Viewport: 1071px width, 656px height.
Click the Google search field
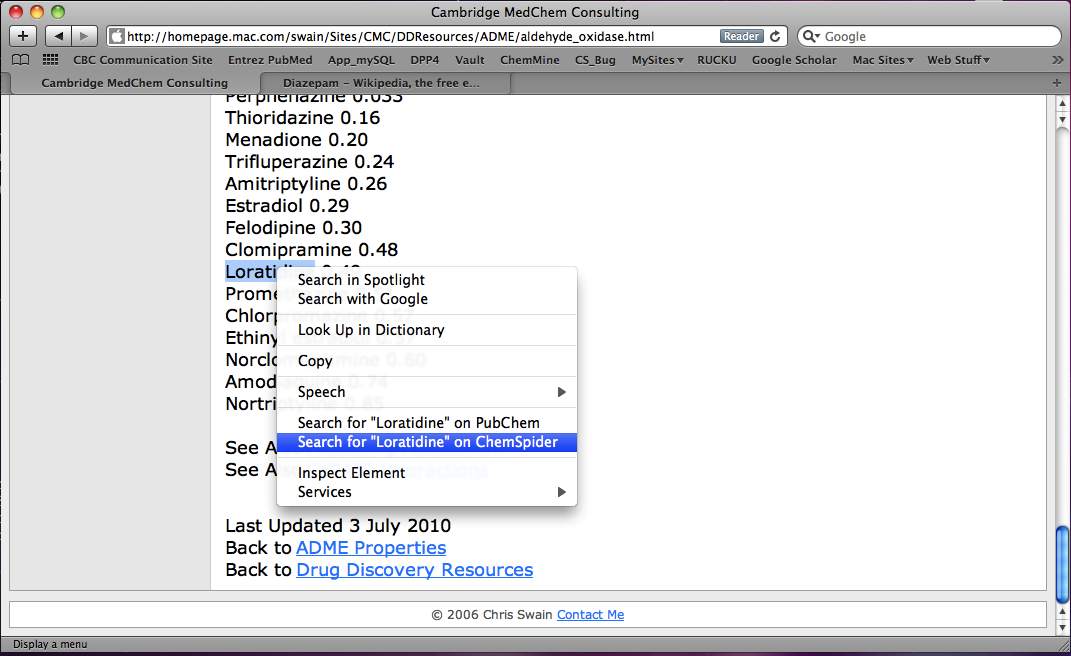[929, 36]
